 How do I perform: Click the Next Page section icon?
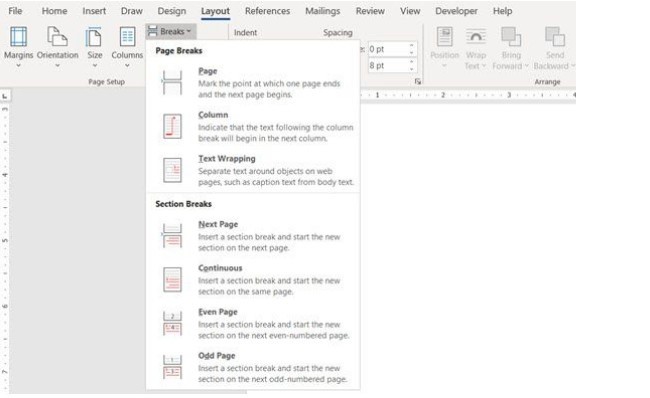[172, 235]
